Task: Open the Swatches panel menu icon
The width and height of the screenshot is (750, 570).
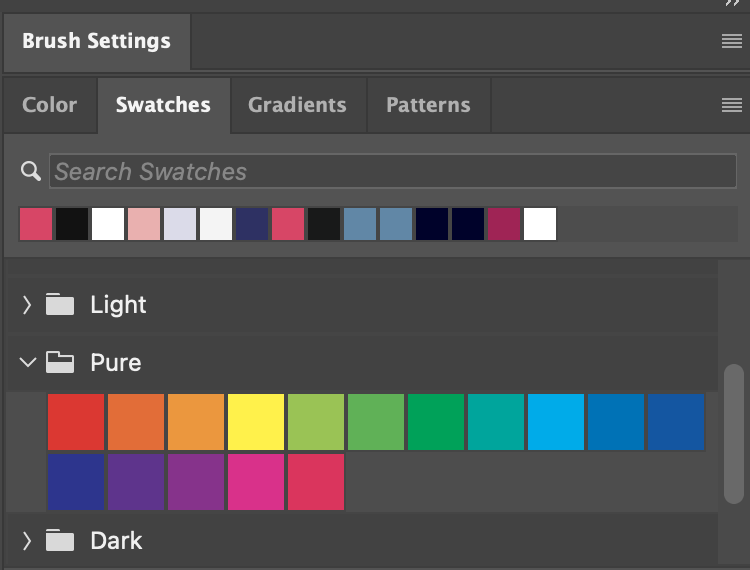Action: [x=731, y=105]
